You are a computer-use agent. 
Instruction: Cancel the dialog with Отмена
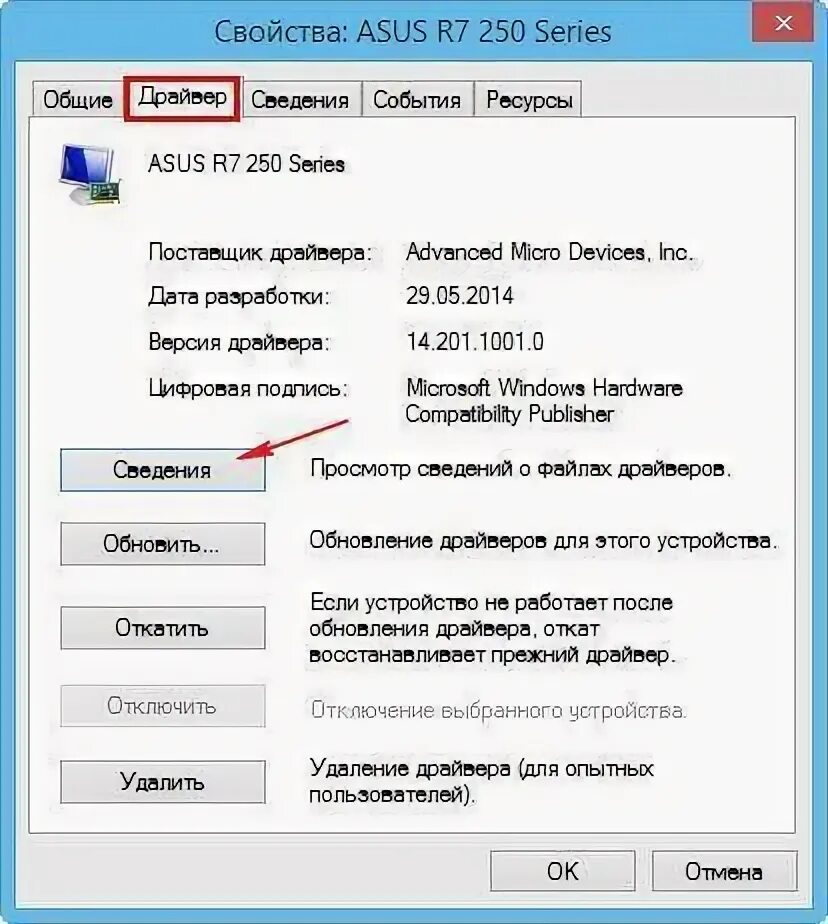[x=724, y=871]
